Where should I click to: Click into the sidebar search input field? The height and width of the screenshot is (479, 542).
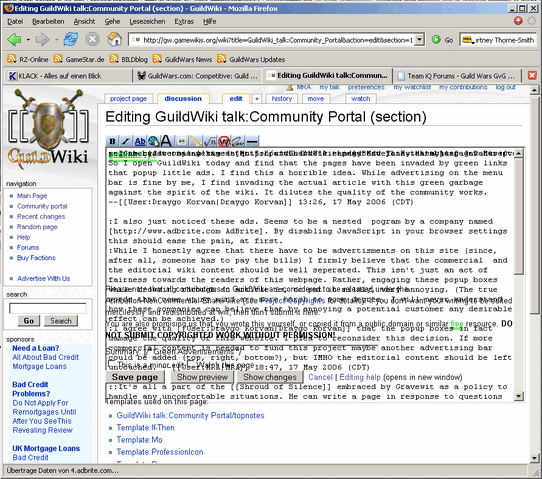click(48, 308)
